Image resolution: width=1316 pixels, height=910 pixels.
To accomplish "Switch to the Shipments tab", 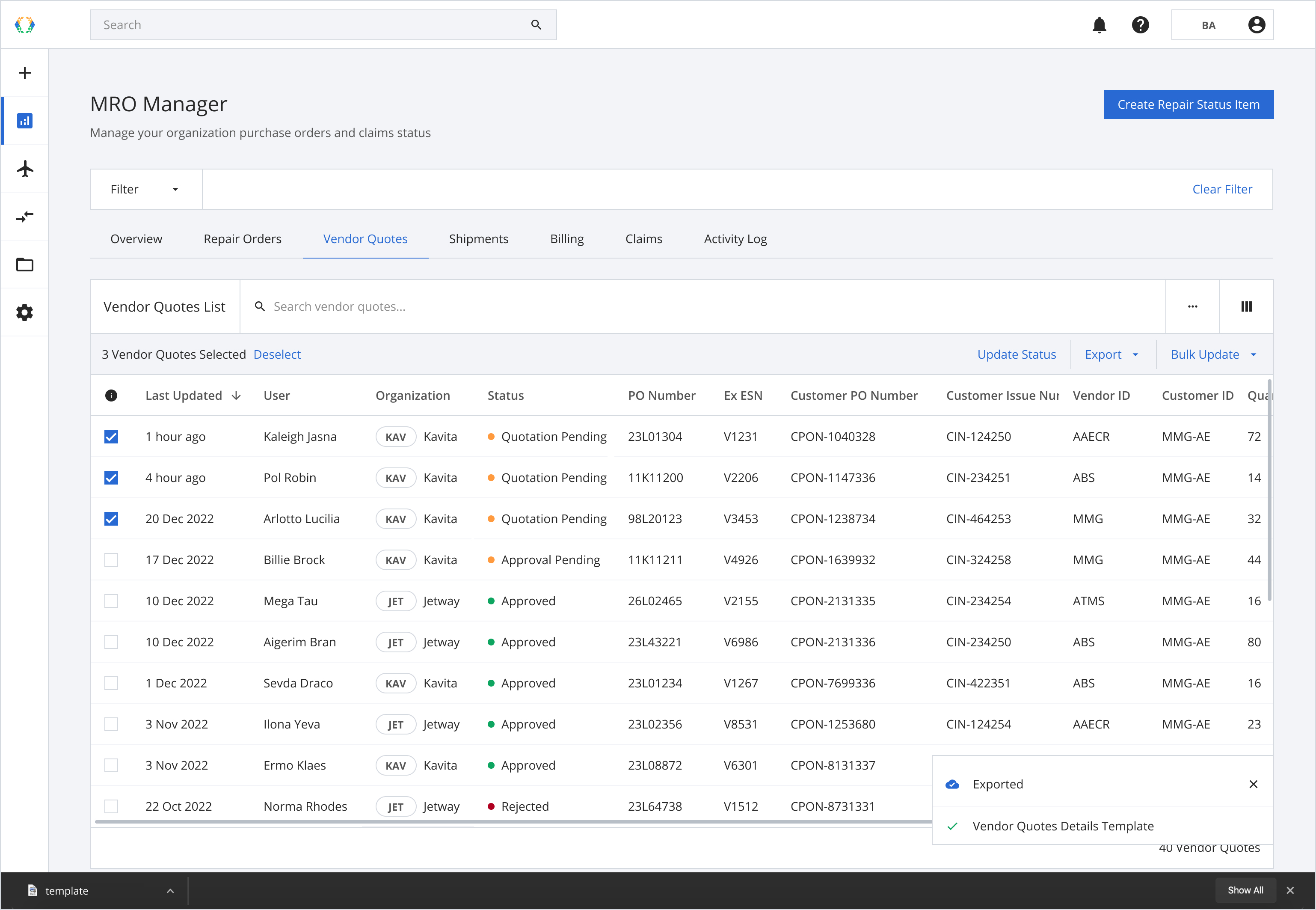I will [479, 239].
